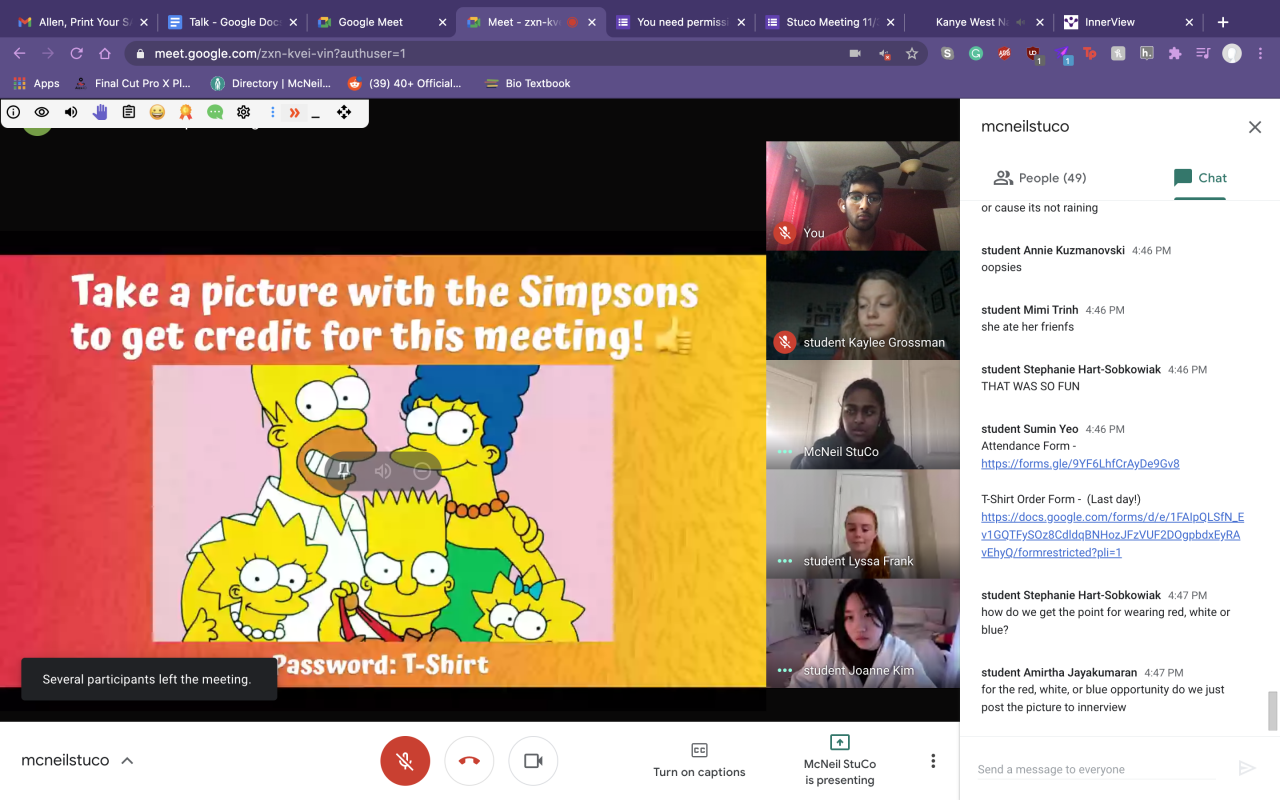Toggle the eye visibility icon in floating toolbar

coord(42,113)
